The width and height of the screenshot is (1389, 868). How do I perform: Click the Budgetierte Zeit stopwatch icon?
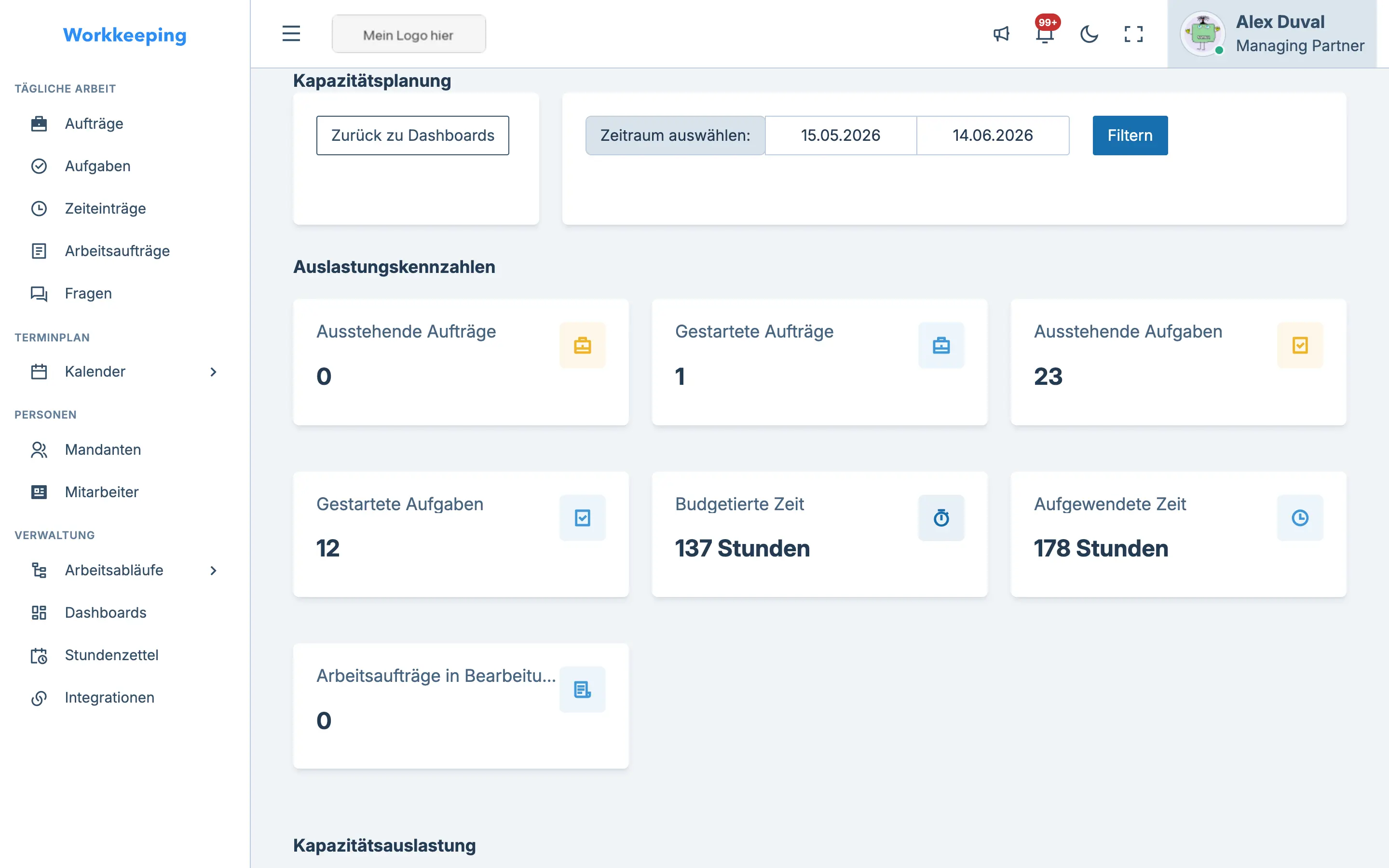(941, 518)
